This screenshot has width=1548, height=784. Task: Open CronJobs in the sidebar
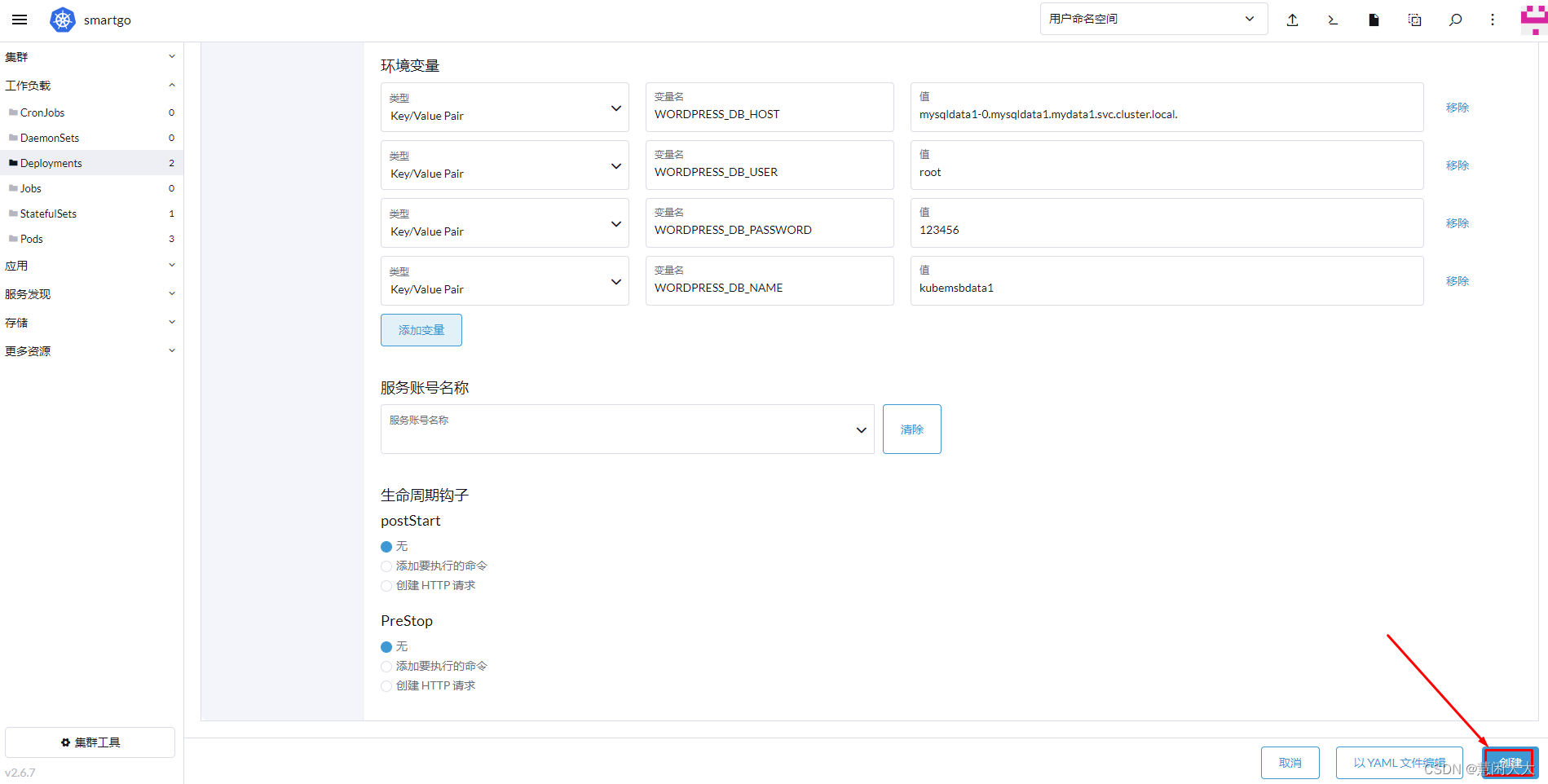pyautogui.click(x=91, y=112)
